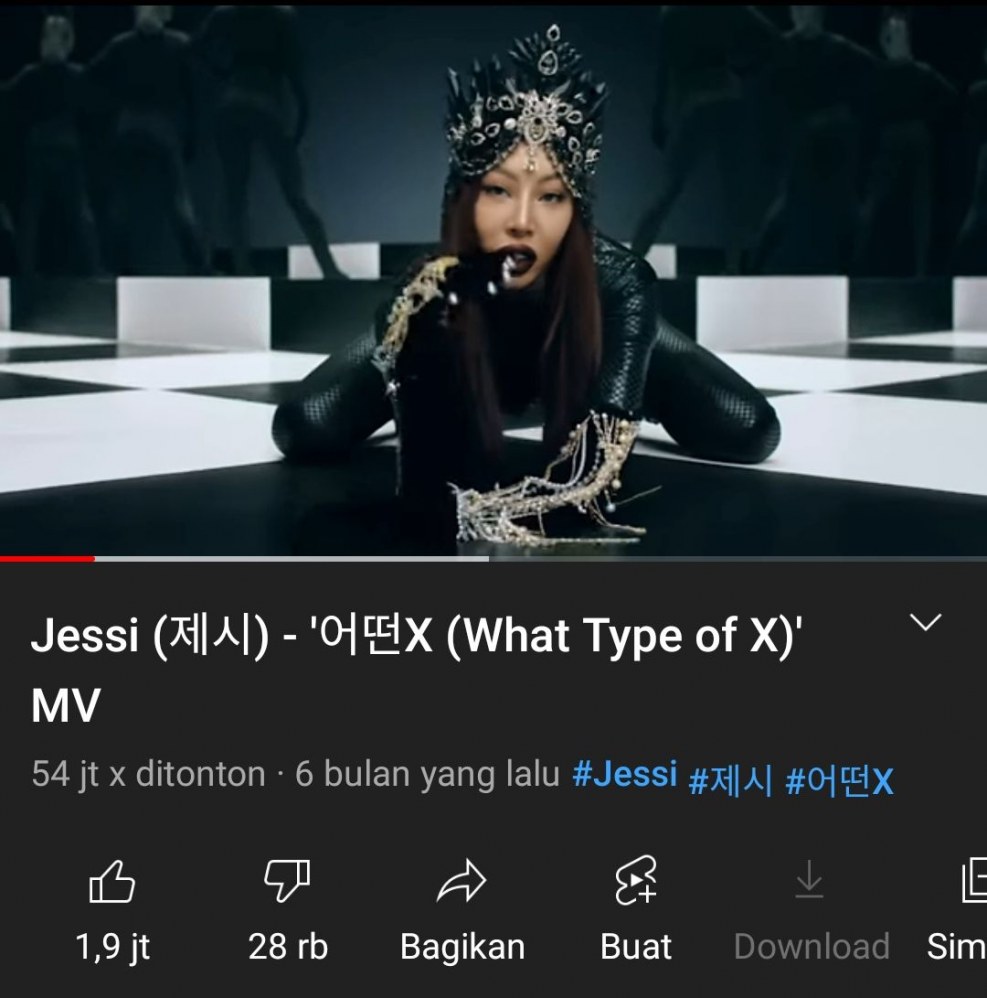Tap the Simpan save playlist icon
Viewport: 987px width, 998px height.
pyautogui.click(x=974, y=880)
